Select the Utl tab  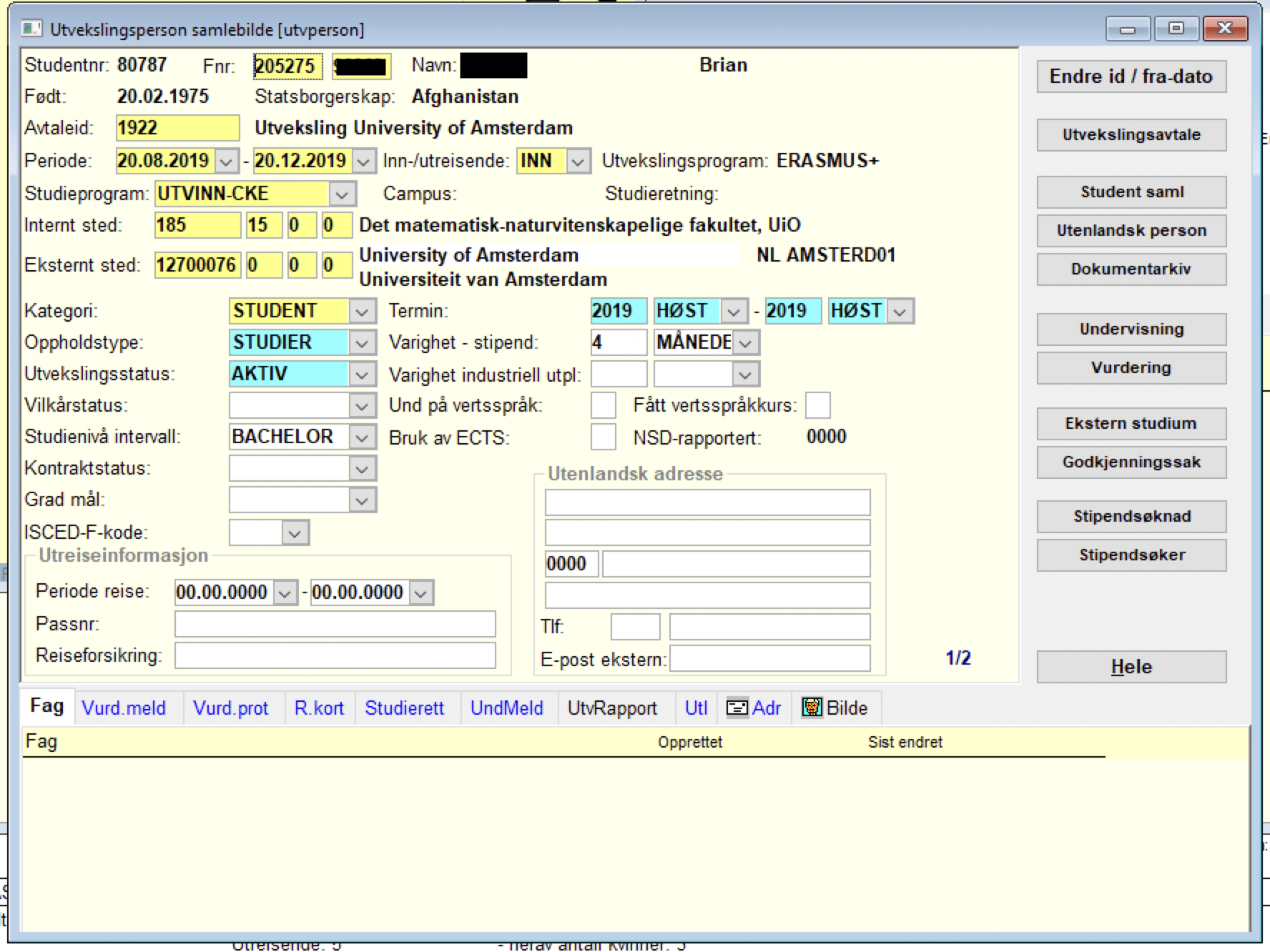click(x=696, y=708)
